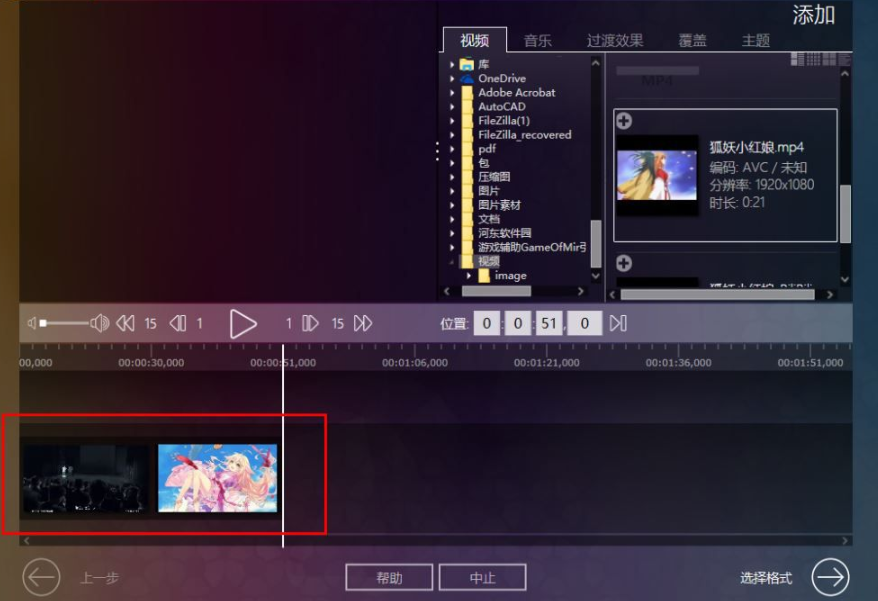Click the position milliseconds field
878x601 pixels.
tap(585, 323)
